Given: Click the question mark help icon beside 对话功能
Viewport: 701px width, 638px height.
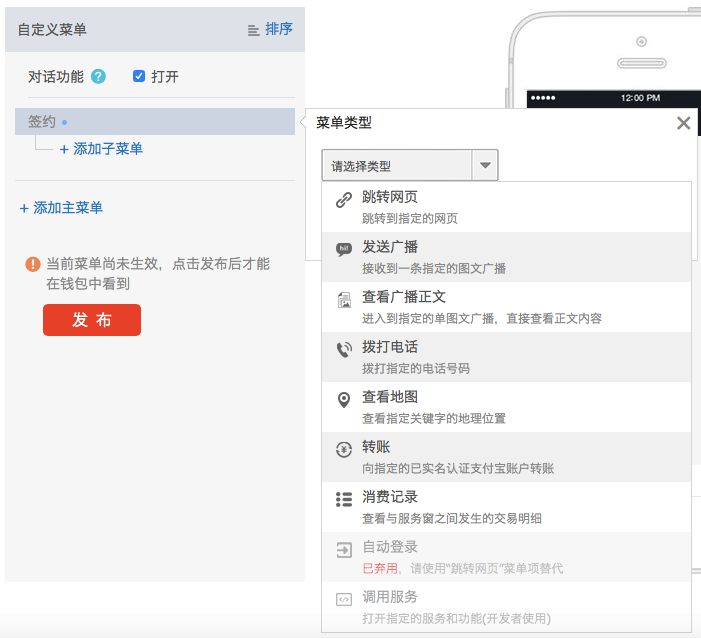Looking at the screenshot, I should [x=98, y=76].
